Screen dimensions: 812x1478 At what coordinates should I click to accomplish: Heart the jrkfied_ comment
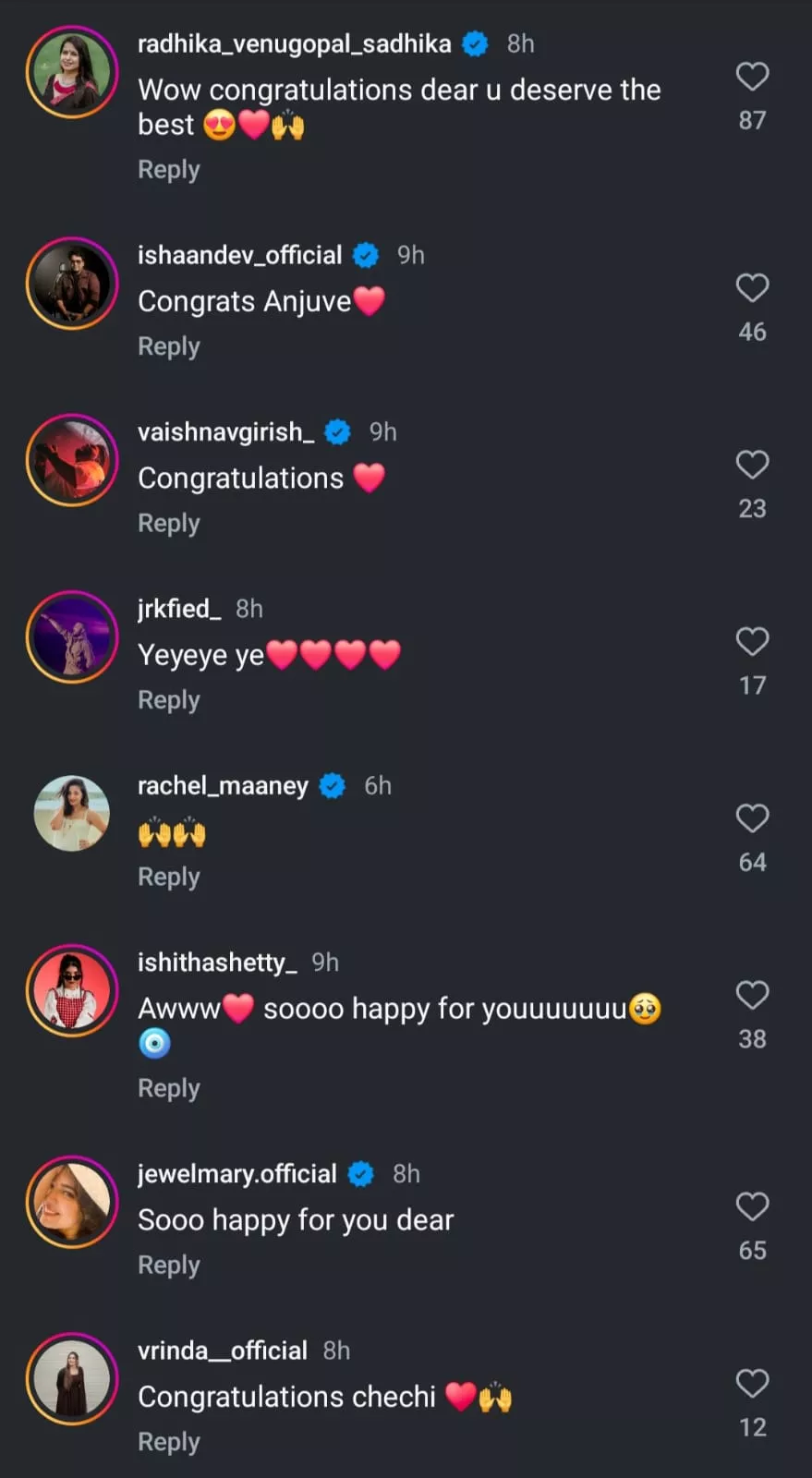coord(752,641)
